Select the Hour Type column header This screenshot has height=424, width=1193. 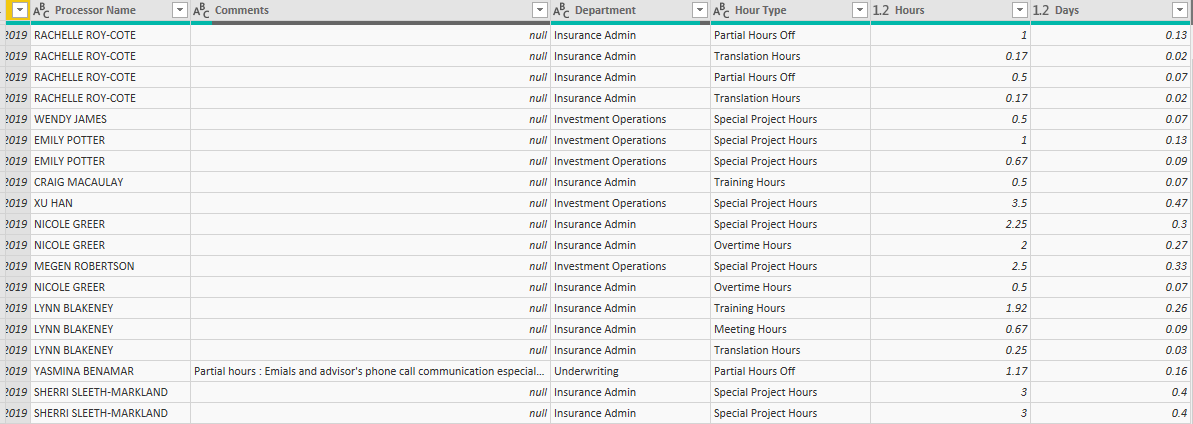790,11
